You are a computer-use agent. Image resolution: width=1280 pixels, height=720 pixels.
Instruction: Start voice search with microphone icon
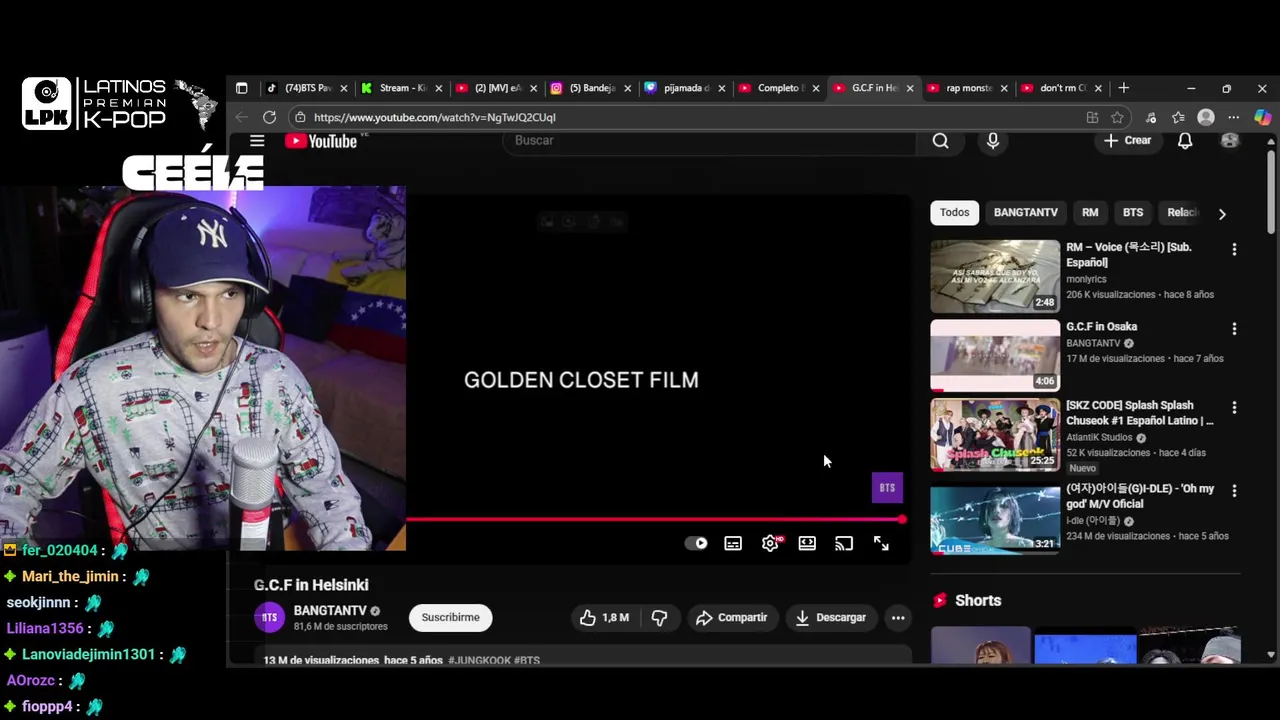(993, 141)
